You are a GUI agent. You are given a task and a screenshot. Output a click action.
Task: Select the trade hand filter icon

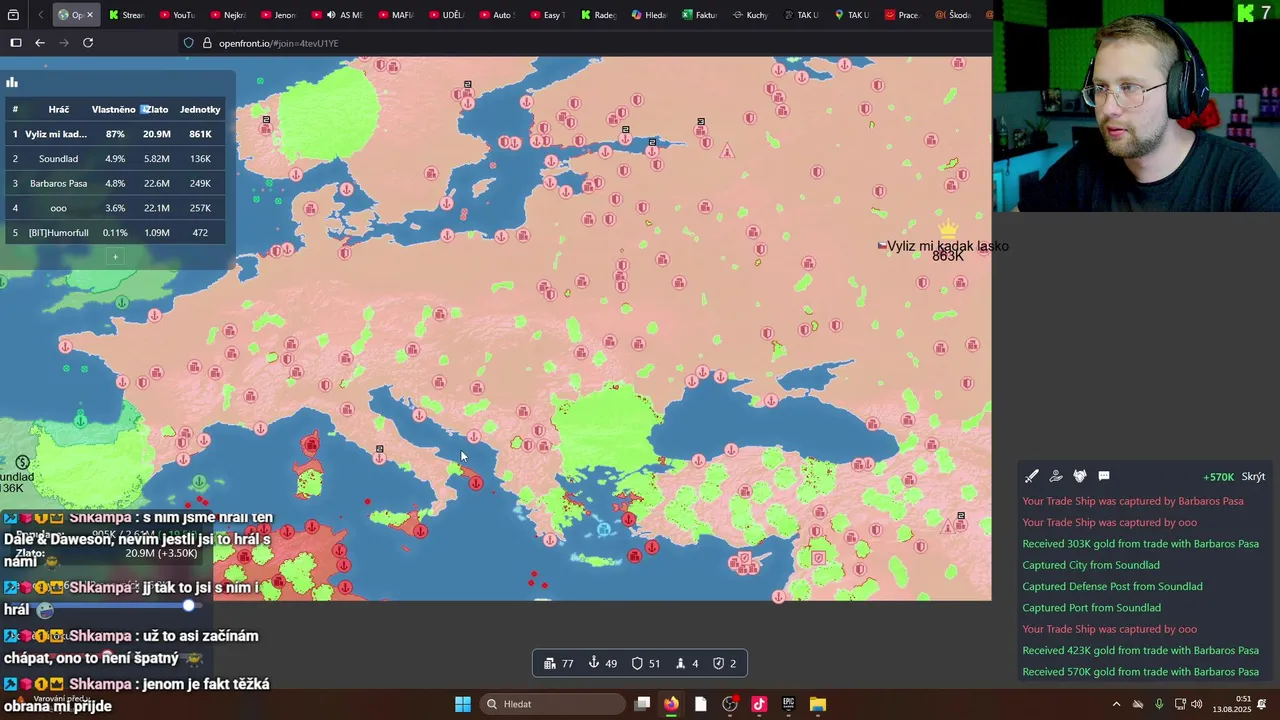tap(1056, 477)
